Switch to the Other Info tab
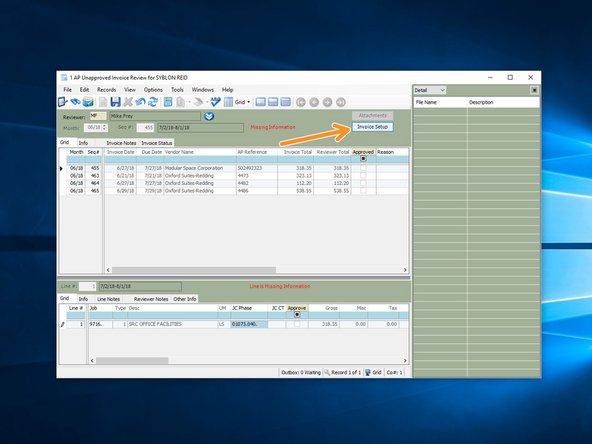This screenshot has width=592, height=444. 185,299
